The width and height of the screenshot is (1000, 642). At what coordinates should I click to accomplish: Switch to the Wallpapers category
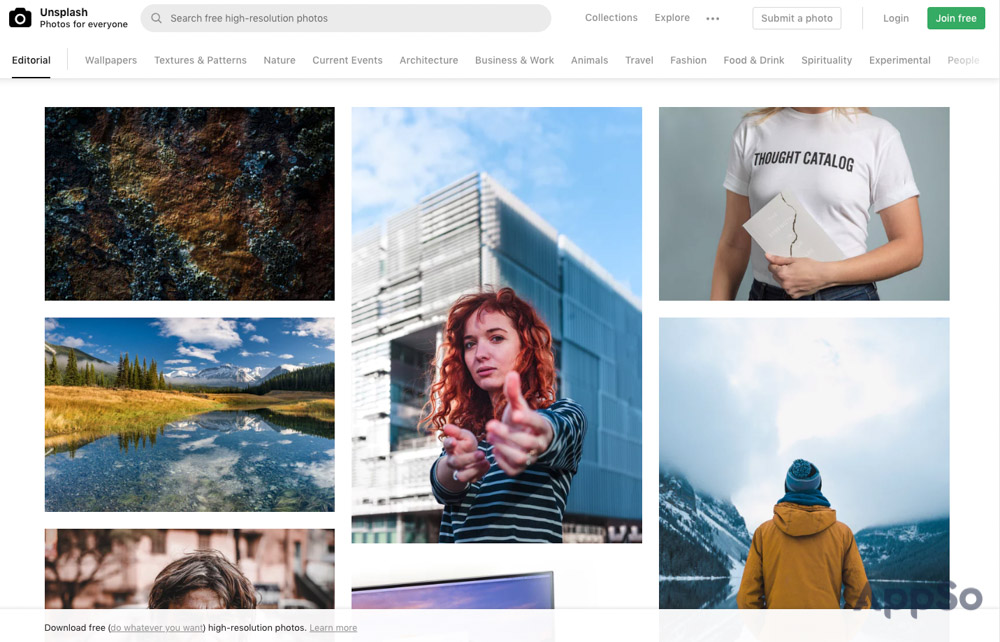(111, 60)
